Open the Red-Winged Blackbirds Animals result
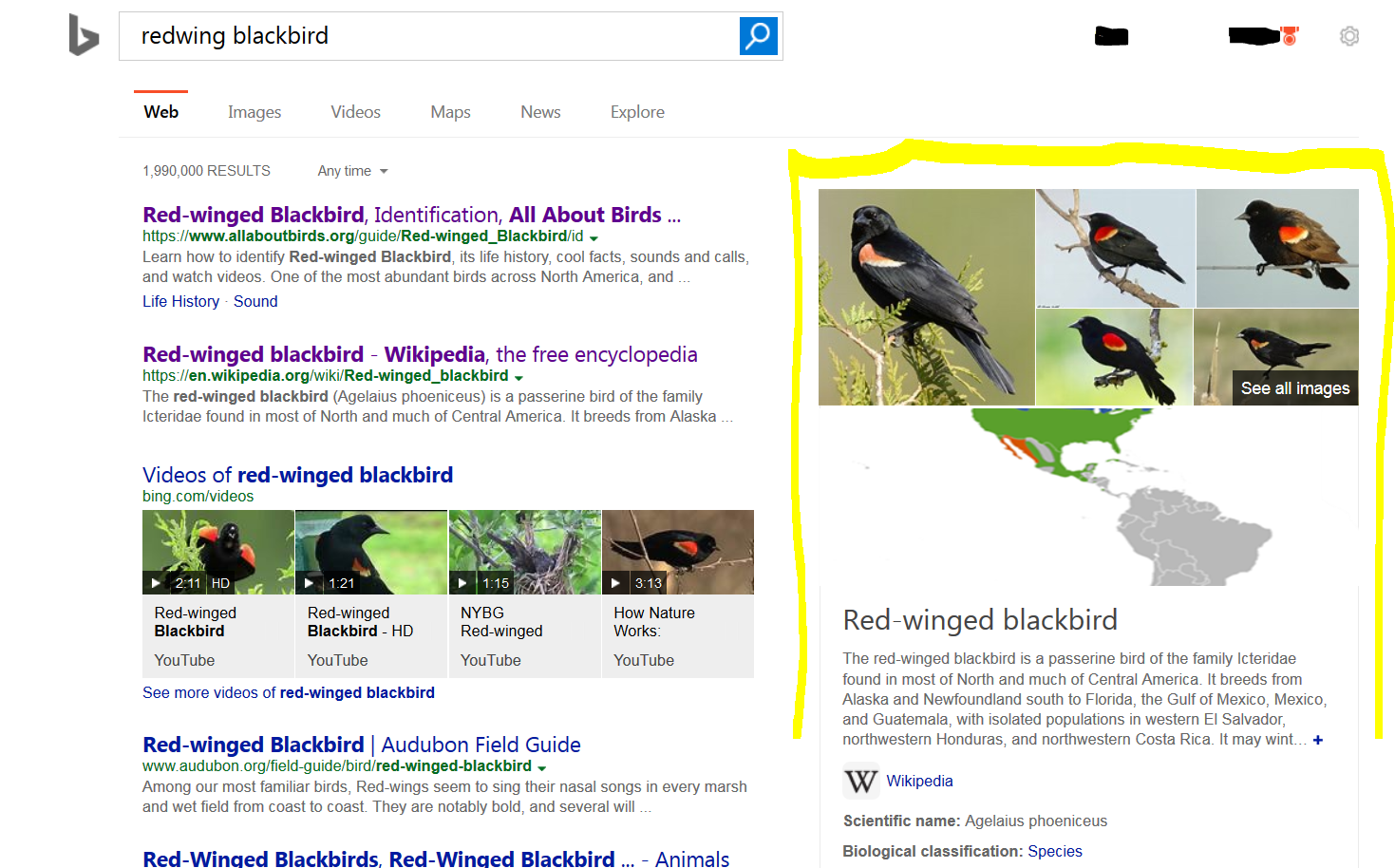Screen dimensions: 1395x868 click(x=436, y=858)
